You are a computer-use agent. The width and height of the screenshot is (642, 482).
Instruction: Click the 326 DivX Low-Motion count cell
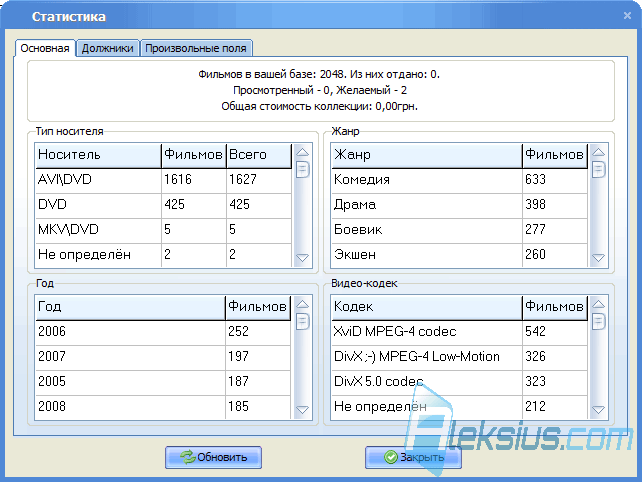click(555, 357)
